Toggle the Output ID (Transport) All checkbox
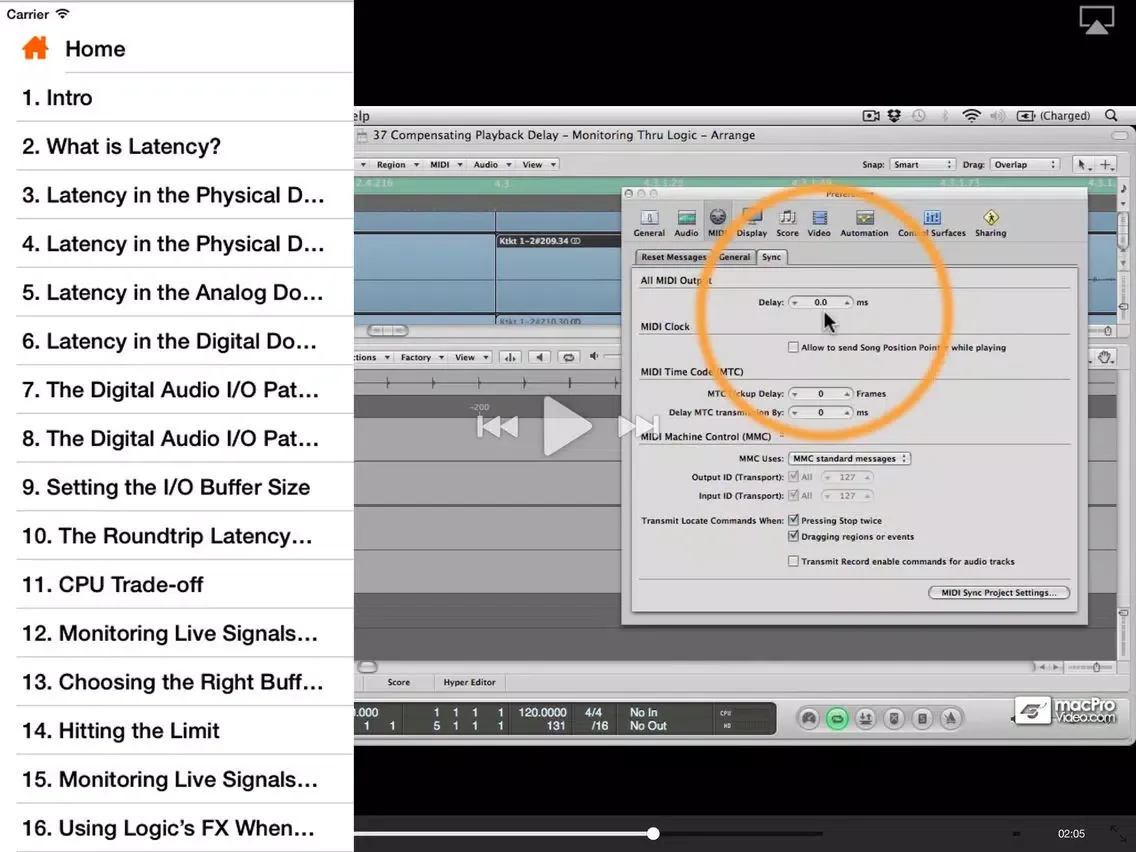This screenshot has height=852, width=1136. coord(793,477)
